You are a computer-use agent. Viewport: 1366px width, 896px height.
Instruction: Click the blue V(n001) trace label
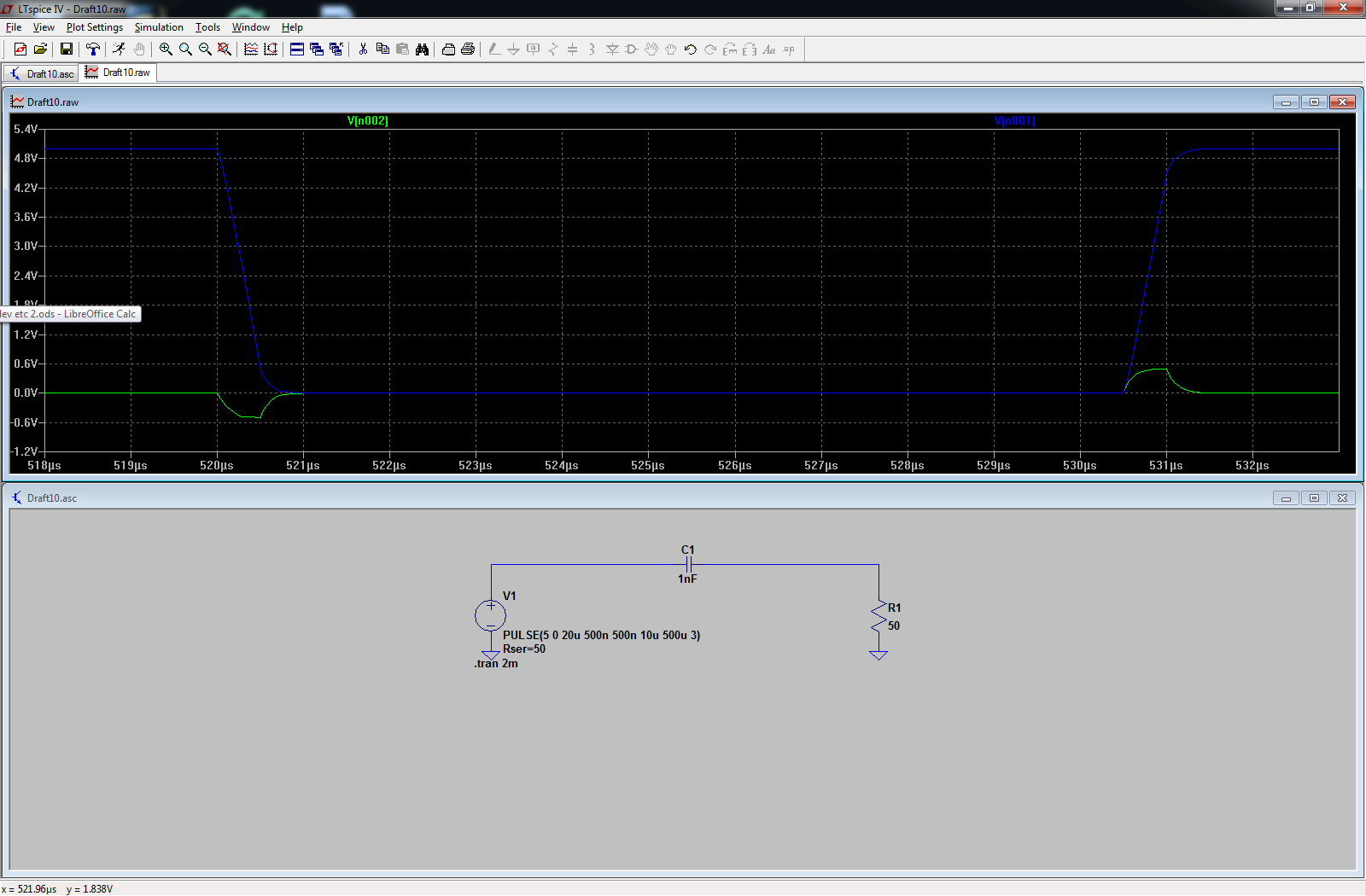[x=1015, y=120]
